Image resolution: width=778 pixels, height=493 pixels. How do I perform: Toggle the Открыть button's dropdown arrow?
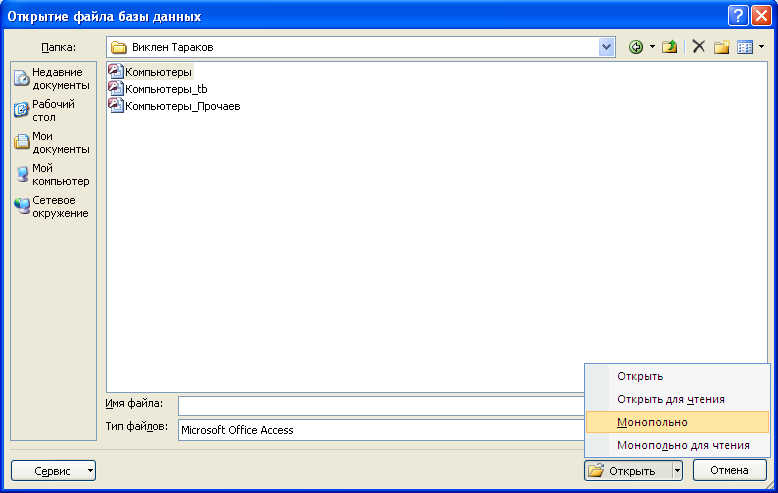(x=677, y=471)
